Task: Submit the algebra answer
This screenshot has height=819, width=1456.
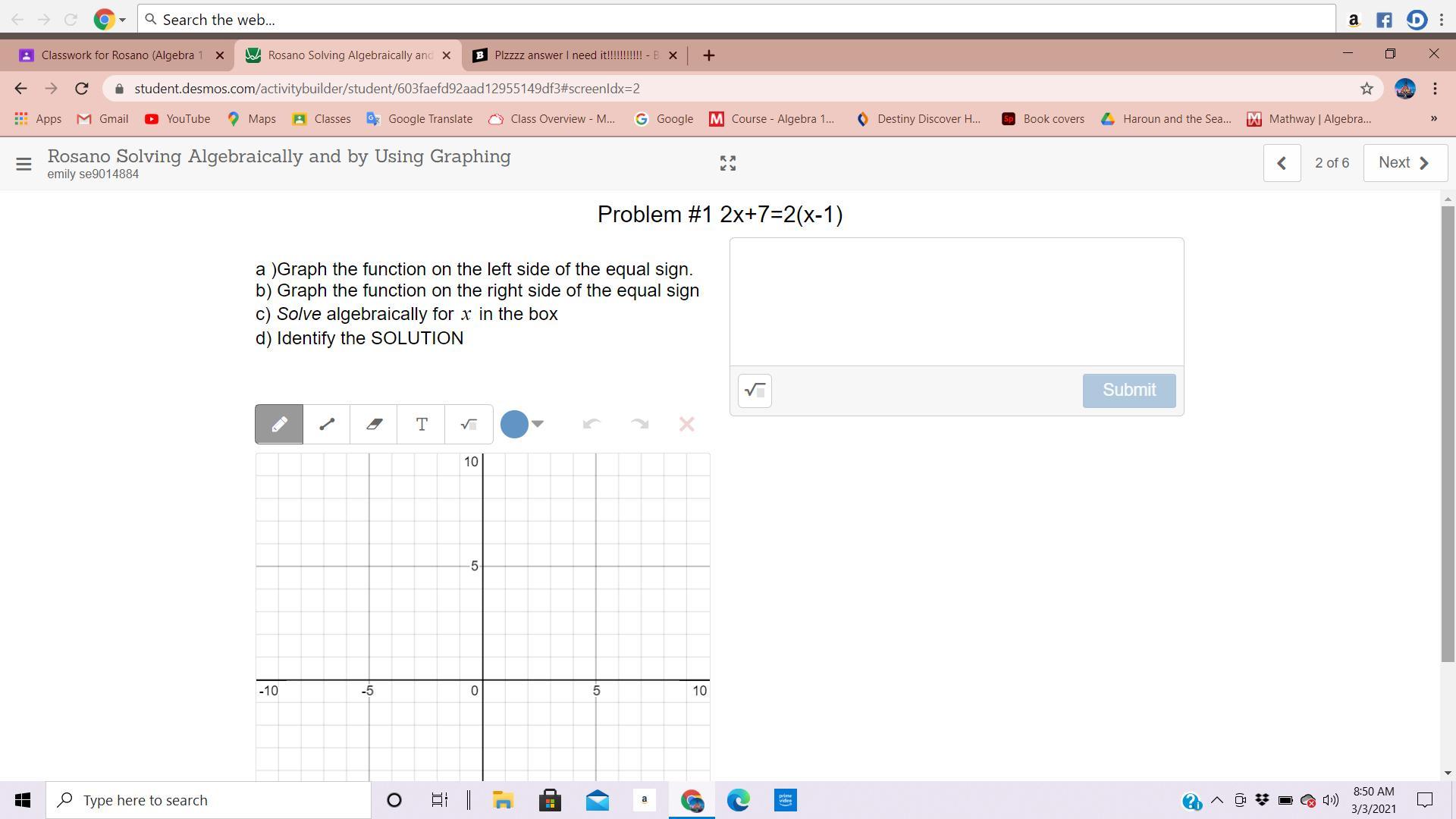Action: (x=1128, y=391)
